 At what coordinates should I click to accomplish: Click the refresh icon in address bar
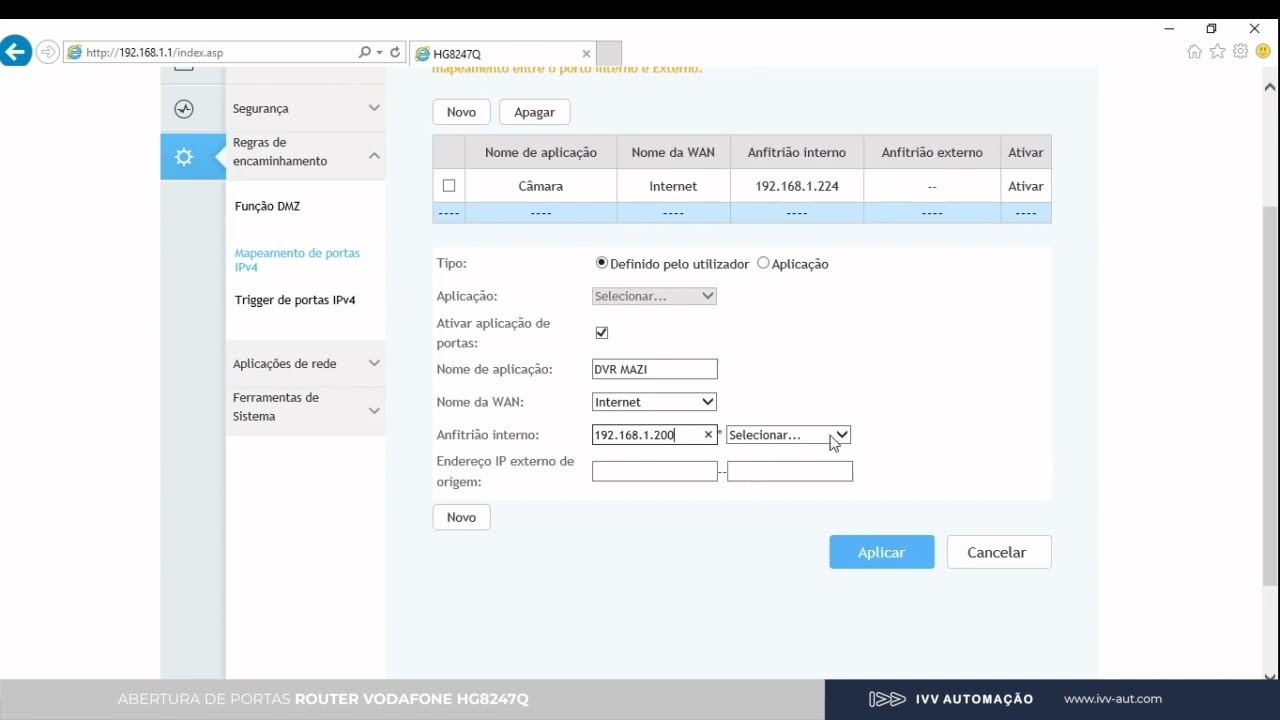coord(395,52)
